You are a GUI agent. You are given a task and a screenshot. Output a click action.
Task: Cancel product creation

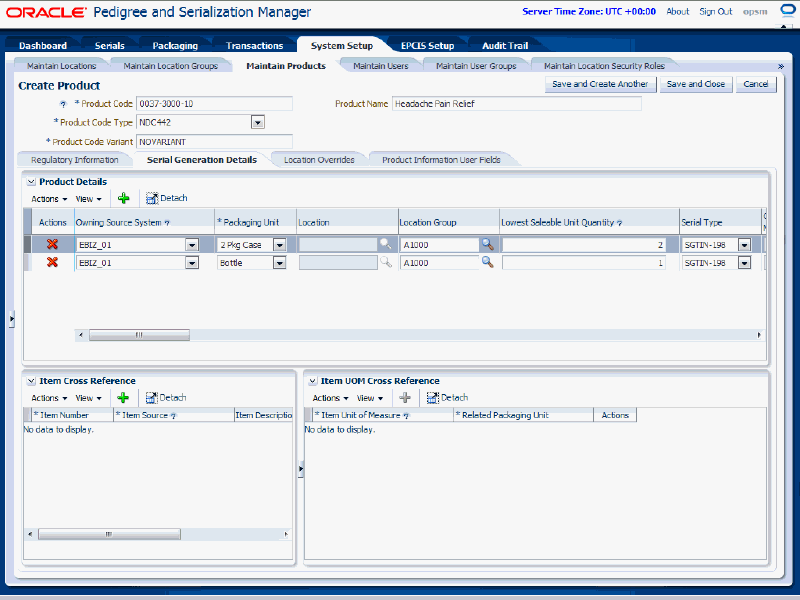pyautogui.click(x=756, y=84)
